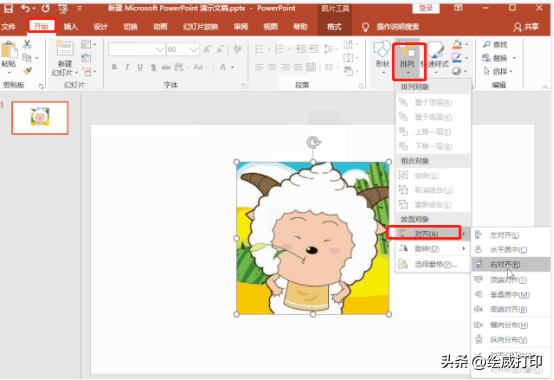This screenshot has height=380, width=554.
Task: Toggle Bold formatting
Action: (x=114, y=67)
